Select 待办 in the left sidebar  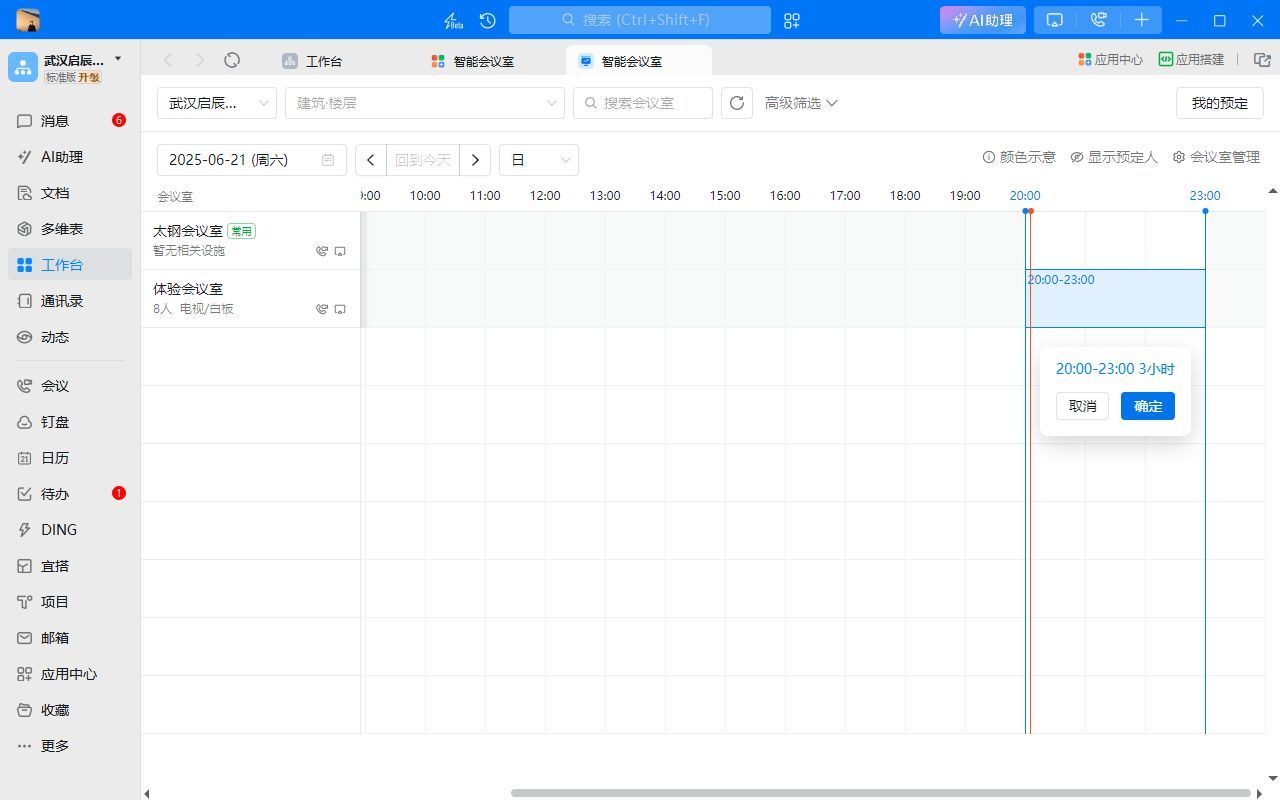point(55,494)
